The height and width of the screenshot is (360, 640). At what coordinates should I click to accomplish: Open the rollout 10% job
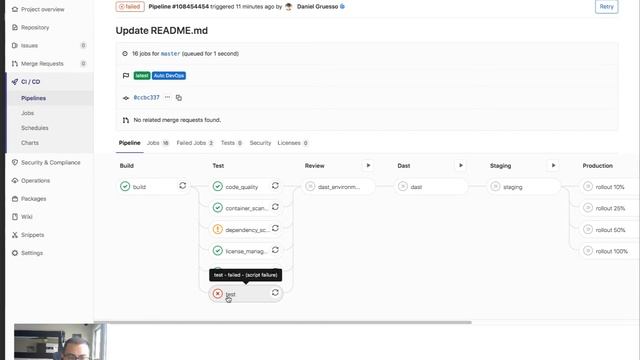(610, 187)
